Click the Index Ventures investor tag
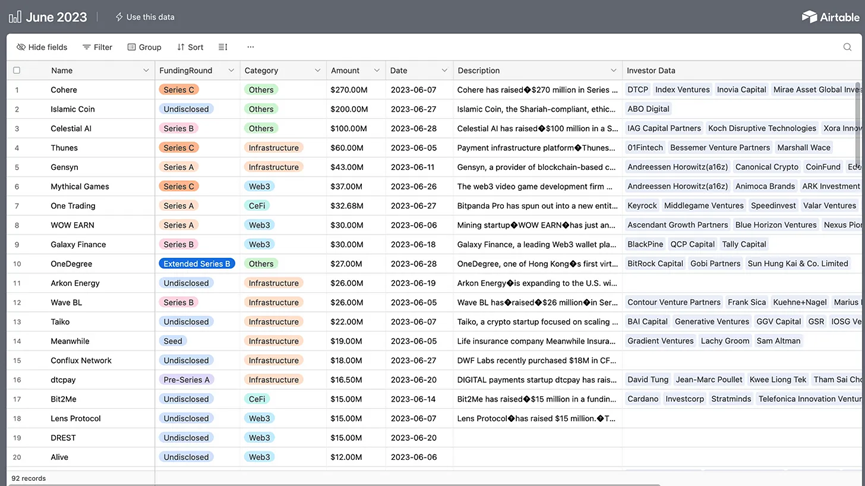The height and width of the screenshot is (486, 865). [x=682, y=89]
